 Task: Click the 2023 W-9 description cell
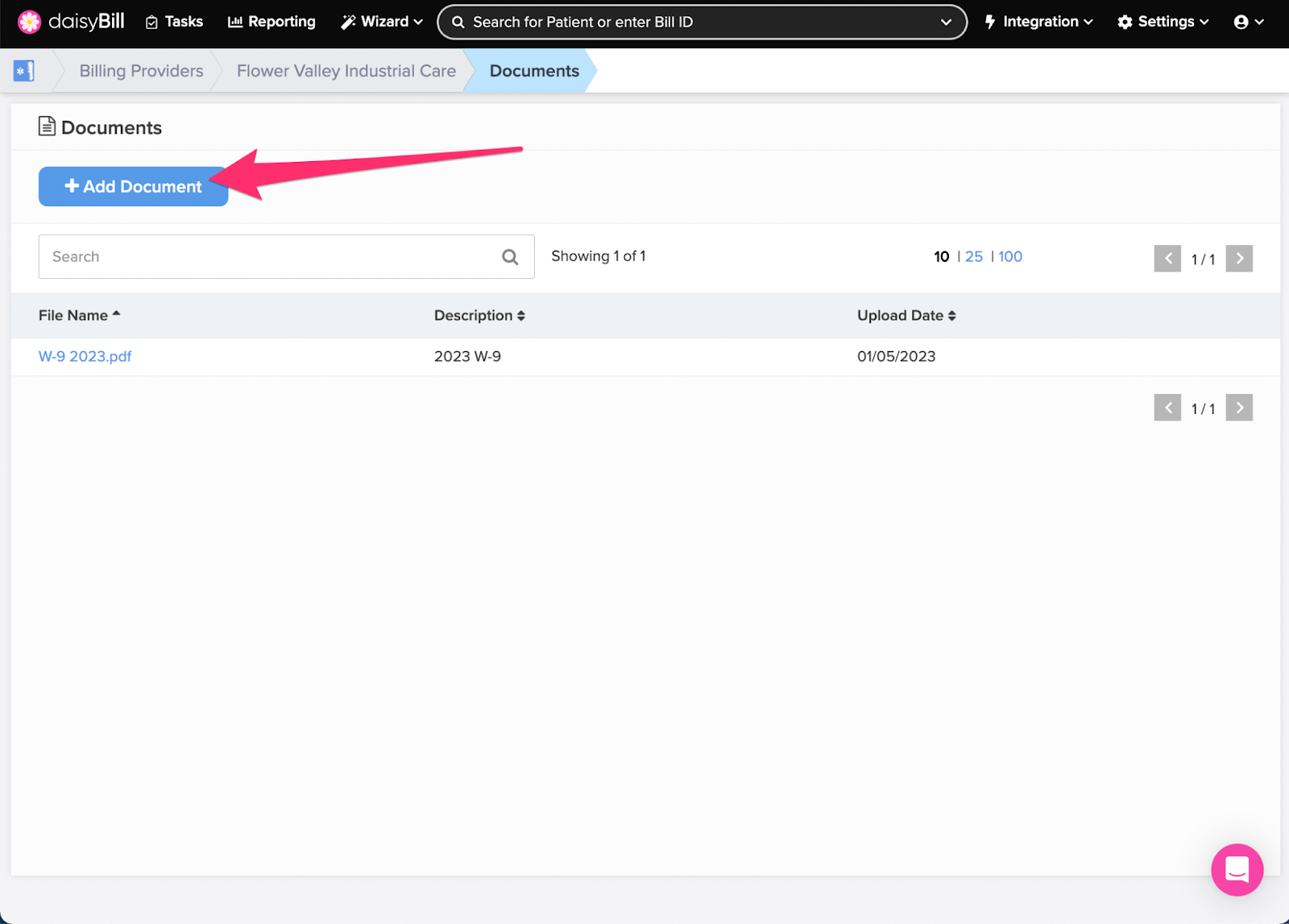[x=467, y=357]
